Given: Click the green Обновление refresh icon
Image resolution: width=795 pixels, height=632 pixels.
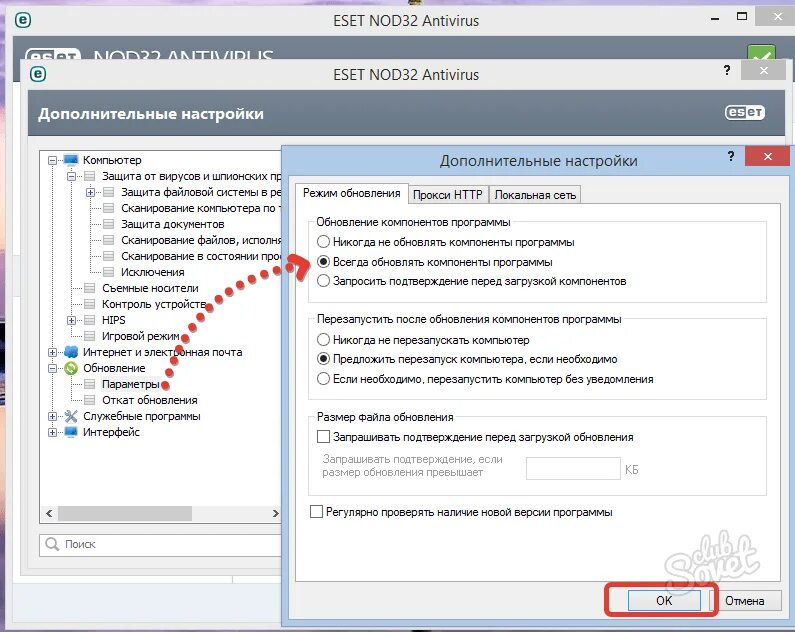Looking at the screenshot, I should pos(71,368).
